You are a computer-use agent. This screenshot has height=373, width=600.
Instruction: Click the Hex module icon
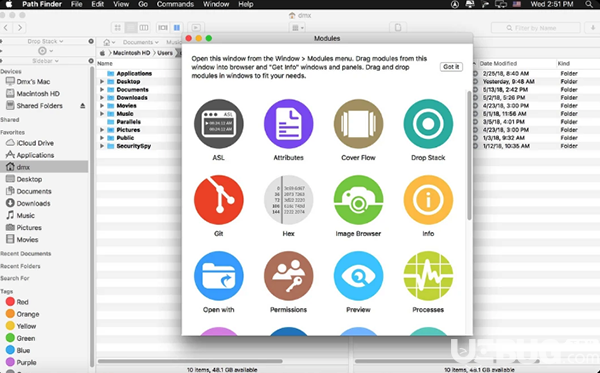click(289, 200)
